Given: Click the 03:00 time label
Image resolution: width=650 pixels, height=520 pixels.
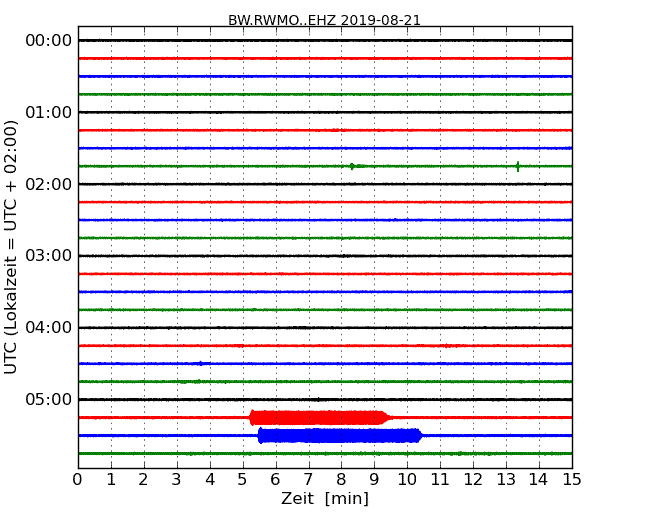Looking at the screenshot, I should point(49,256).
